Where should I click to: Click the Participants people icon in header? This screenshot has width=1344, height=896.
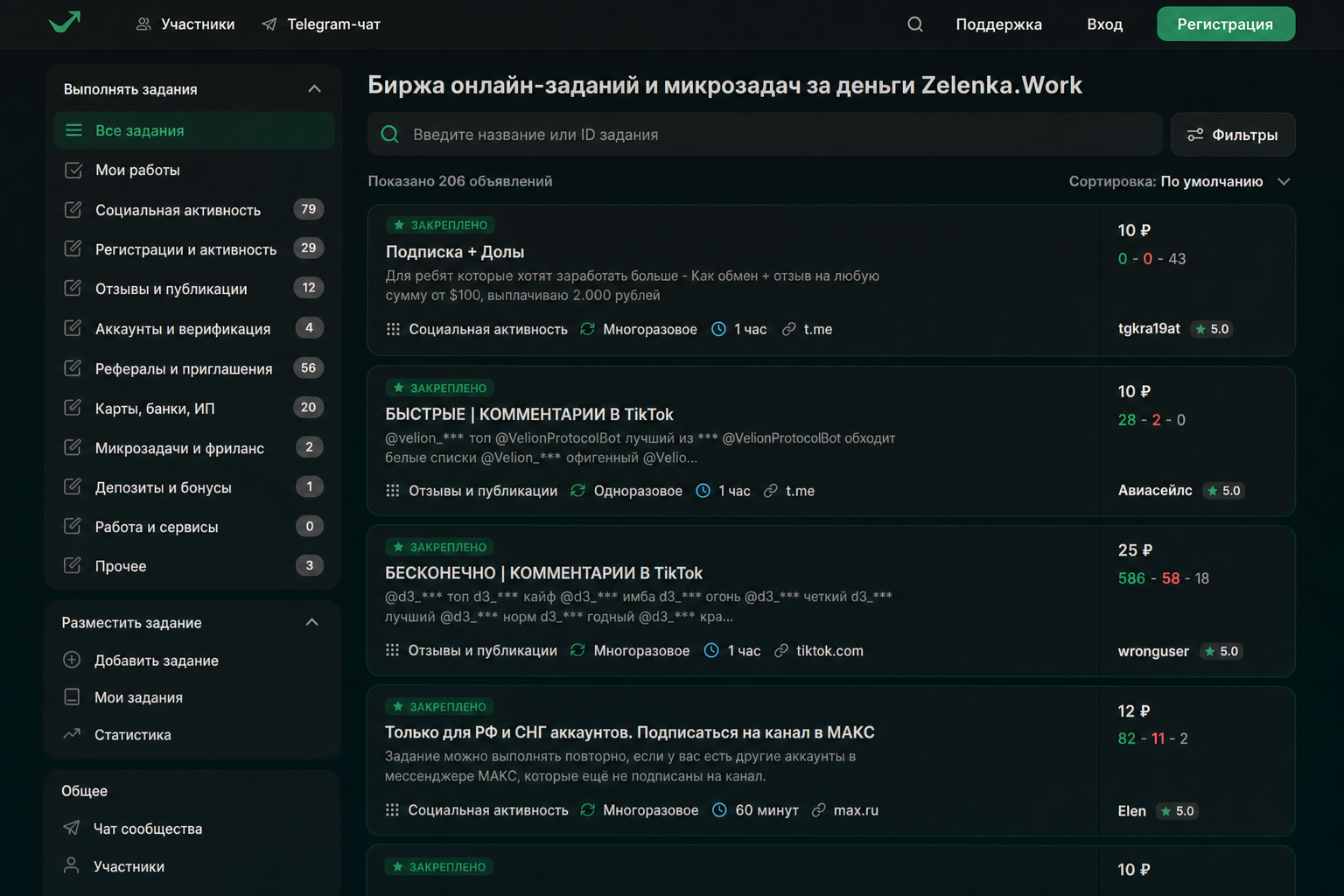pos(143,24)
